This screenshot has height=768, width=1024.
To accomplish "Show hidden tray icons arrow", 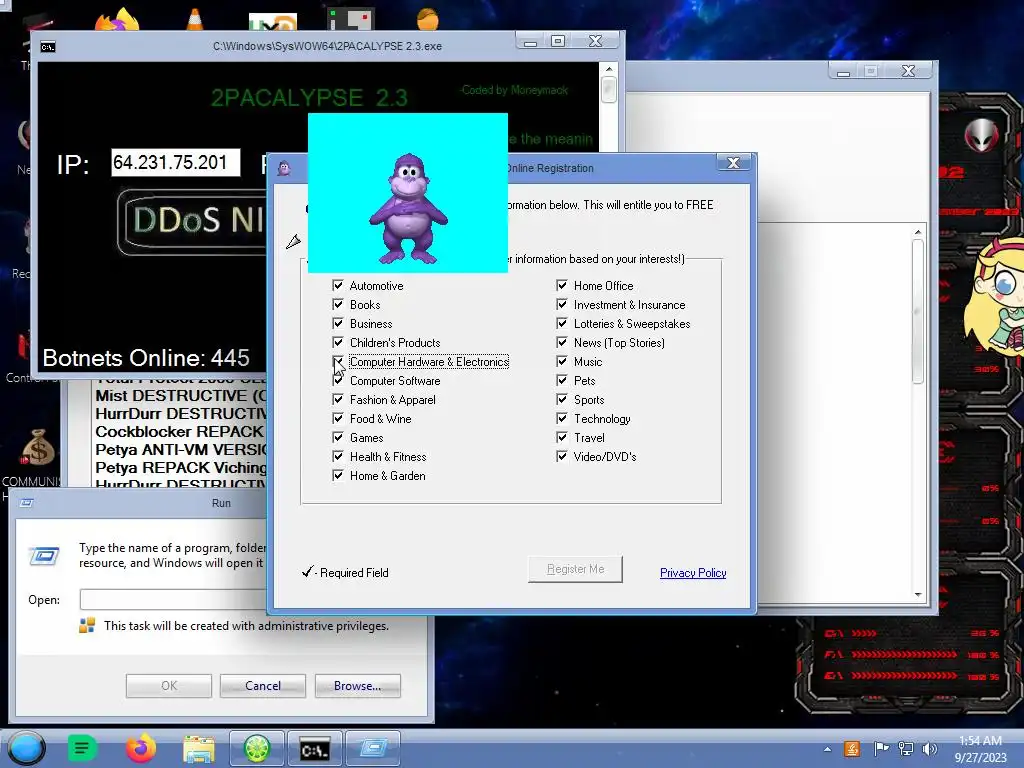I will pos(827,749).
